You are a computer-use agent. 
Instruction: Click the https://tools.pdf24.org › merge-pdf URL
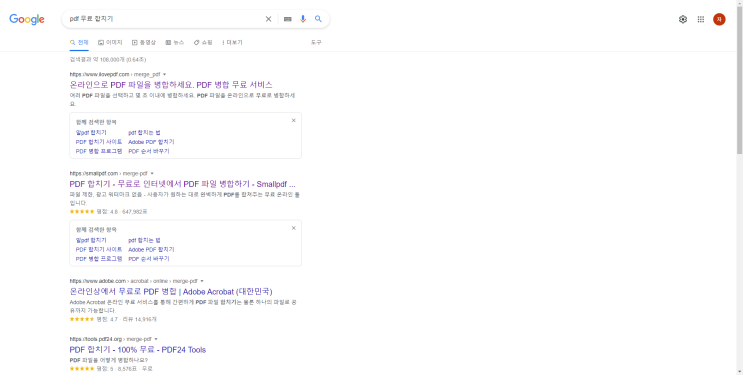tap(111, 339)
